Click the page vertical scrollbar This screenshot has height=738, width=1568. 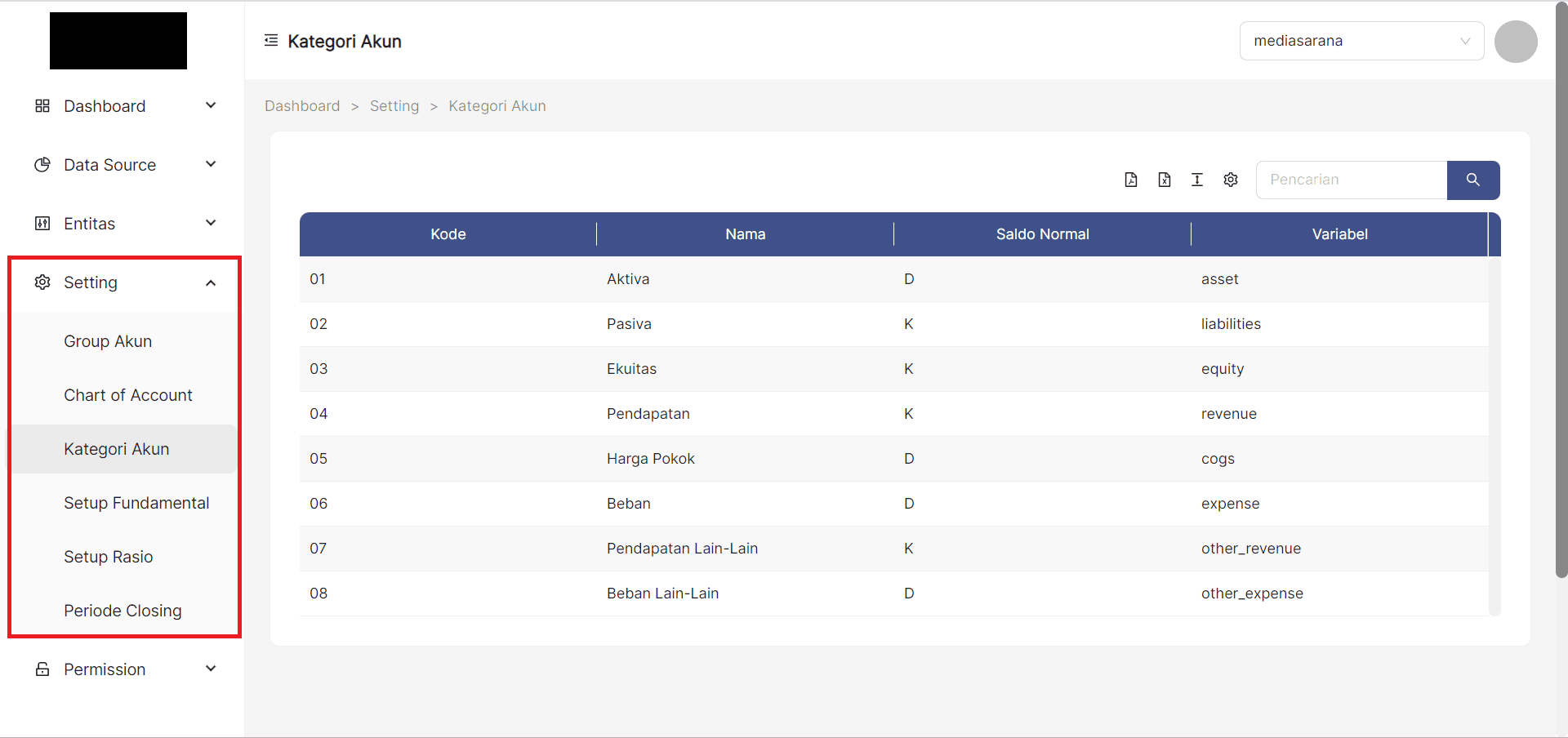pos(1561,327)
